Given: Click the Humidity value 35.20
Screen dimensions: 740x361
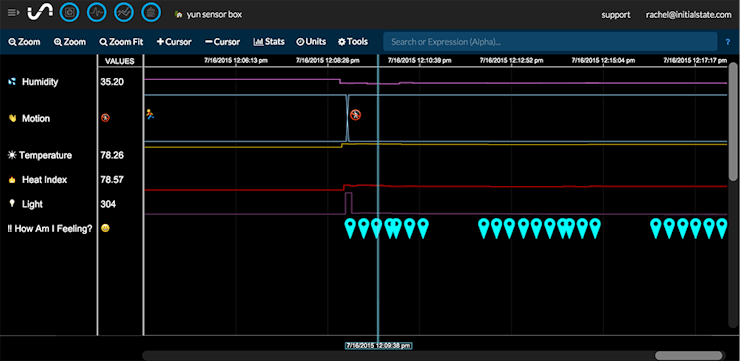Looking at the screenshot, I should 112,82.
